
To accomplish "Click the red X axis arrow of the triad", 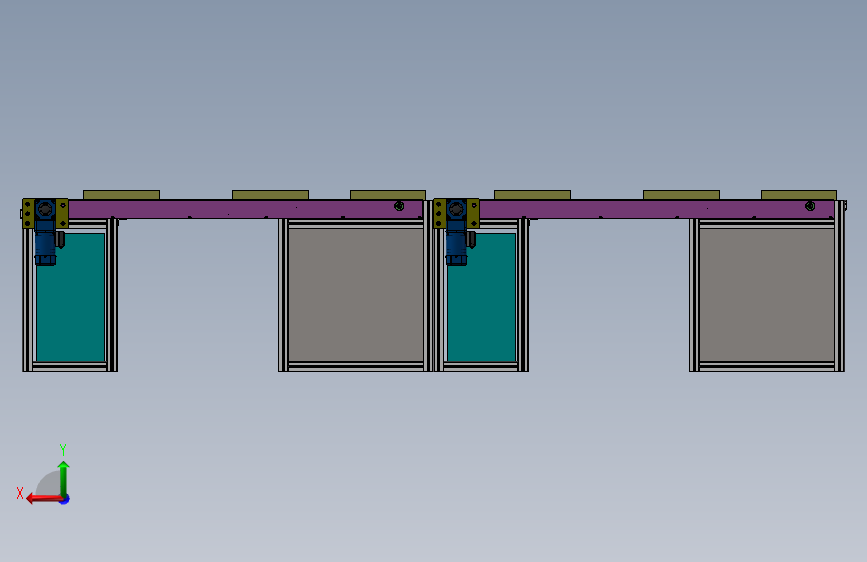I will click(x=43, y=499).
